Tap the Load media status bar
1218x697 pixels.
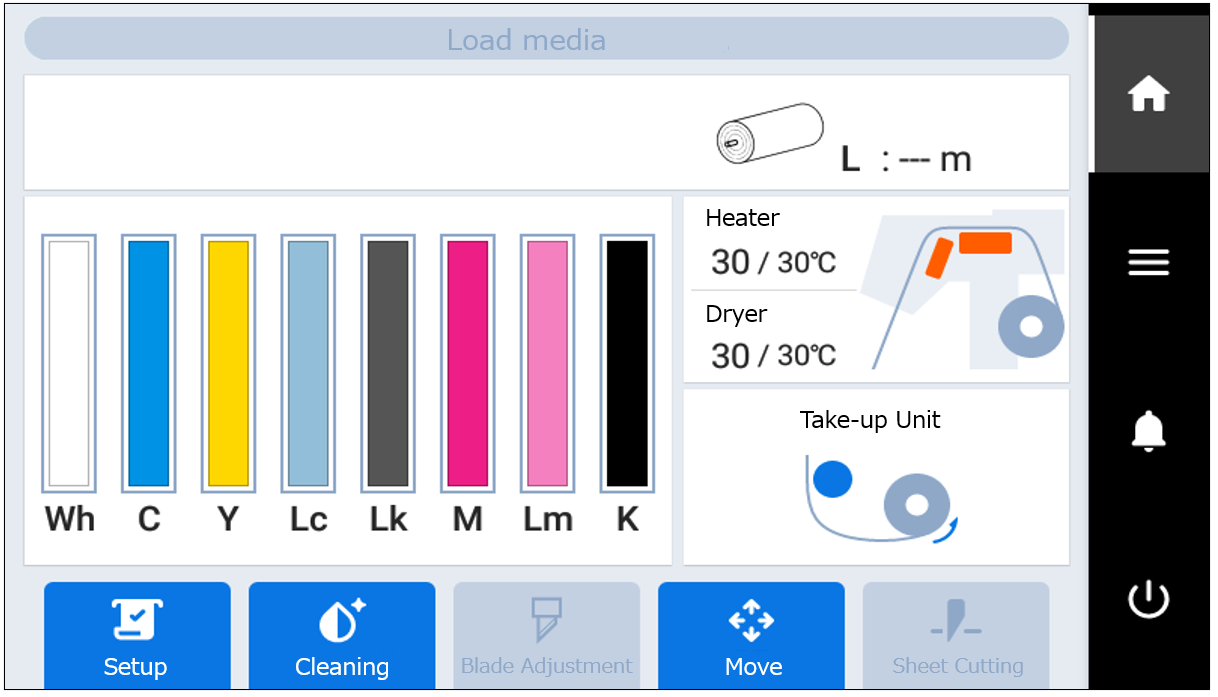coord(546,40)
